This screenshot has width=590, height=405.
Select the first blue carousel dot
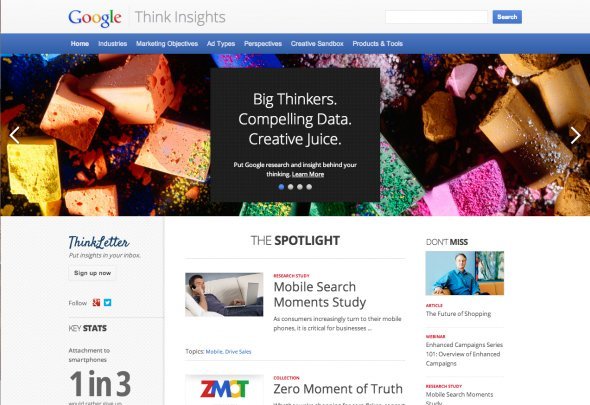pyautogui.click(x=281, y=187)
